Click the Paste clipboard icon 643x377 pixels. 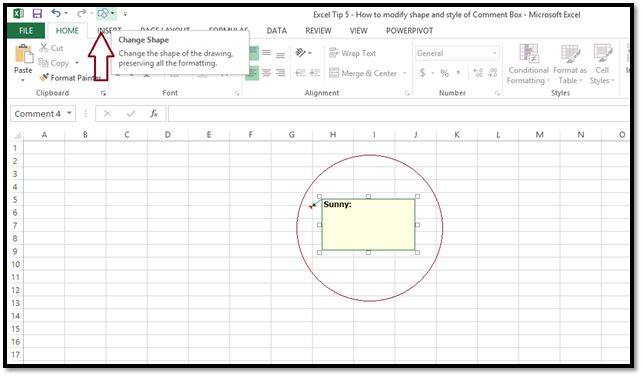click(x=23, y=54)
